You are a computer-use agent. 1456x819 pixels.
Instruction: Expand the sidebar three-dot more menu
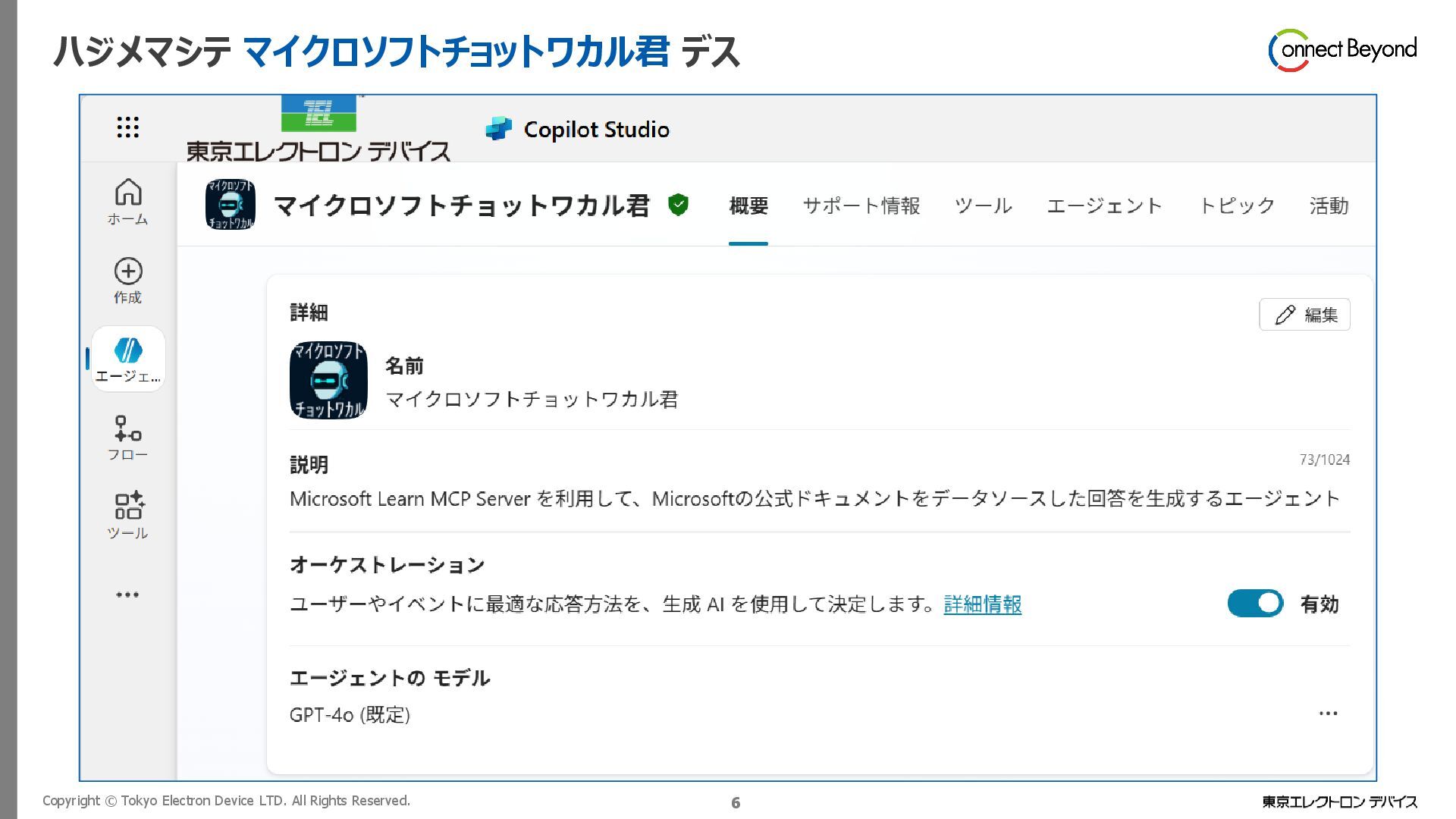pyautogui.click(x=127, y=595)
